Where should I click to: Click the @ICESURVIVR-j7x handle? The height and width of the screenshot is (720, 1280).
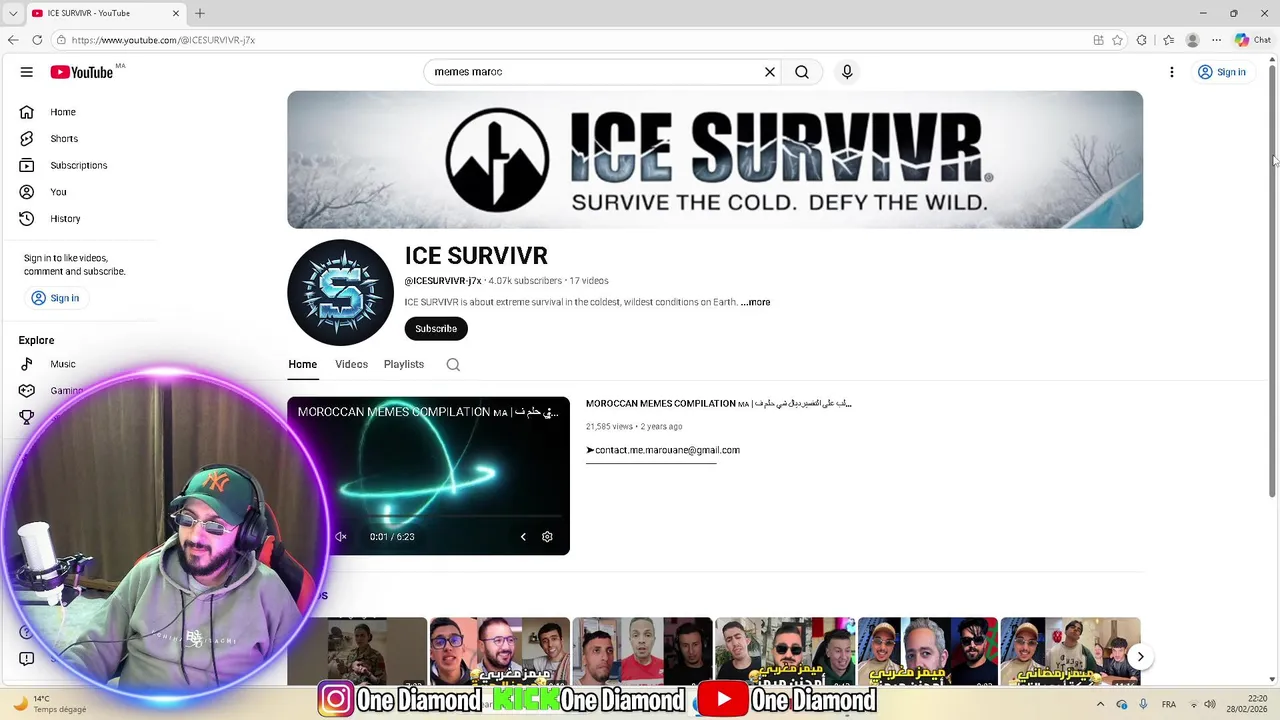coord(443,281)
